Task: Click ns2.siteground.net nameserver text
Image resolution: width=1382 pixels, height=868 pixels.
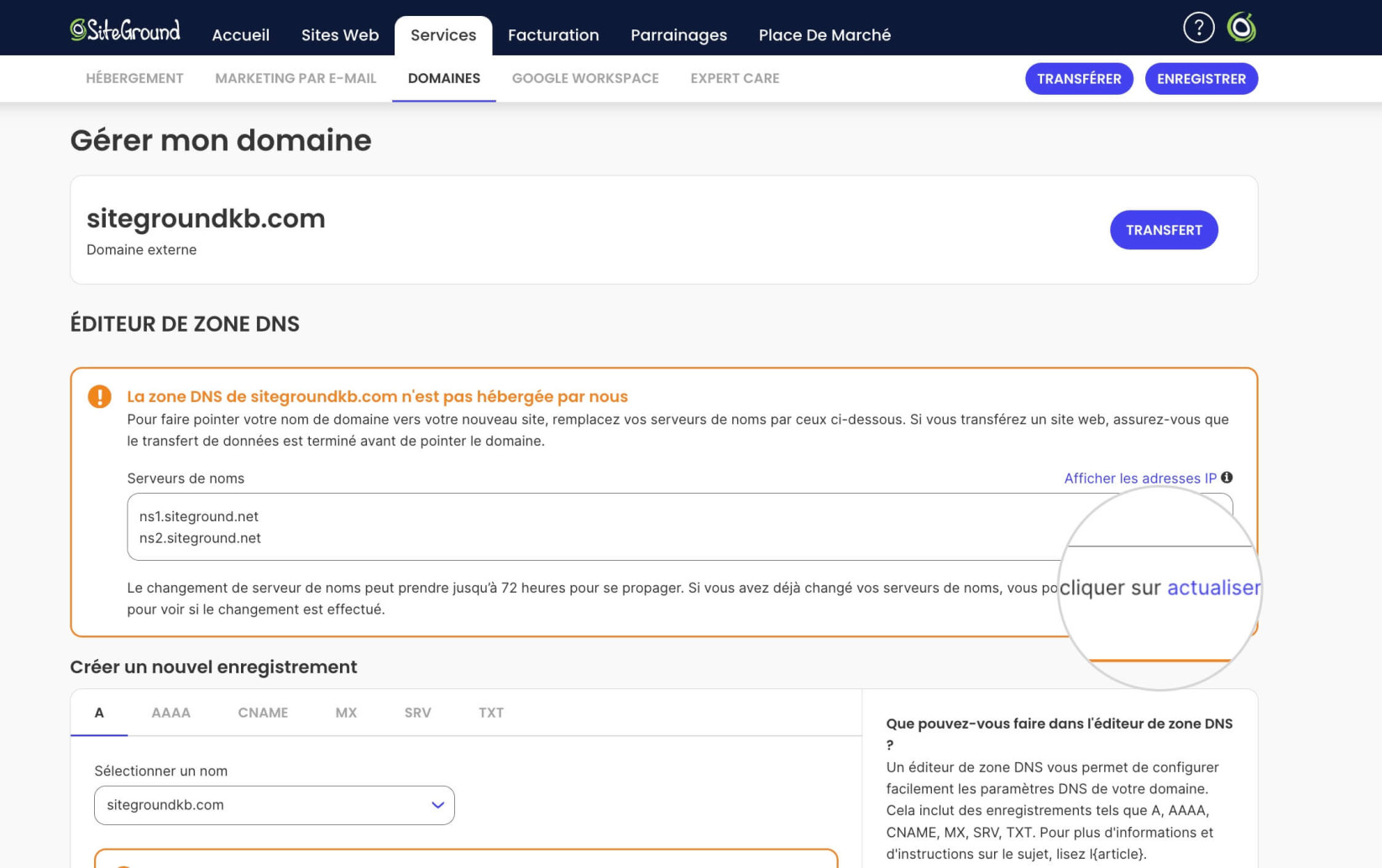Action: coord(200,538)
